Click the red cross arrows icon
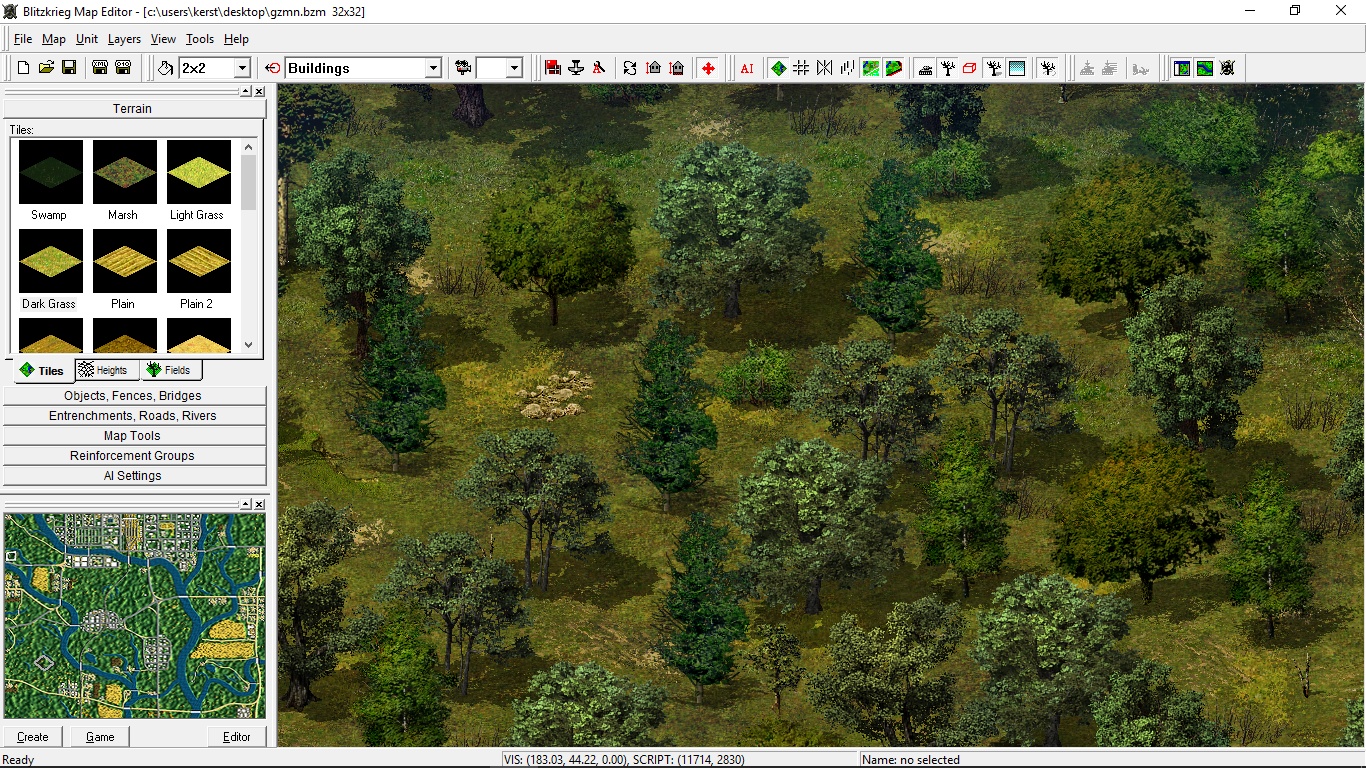 (708, 68)
